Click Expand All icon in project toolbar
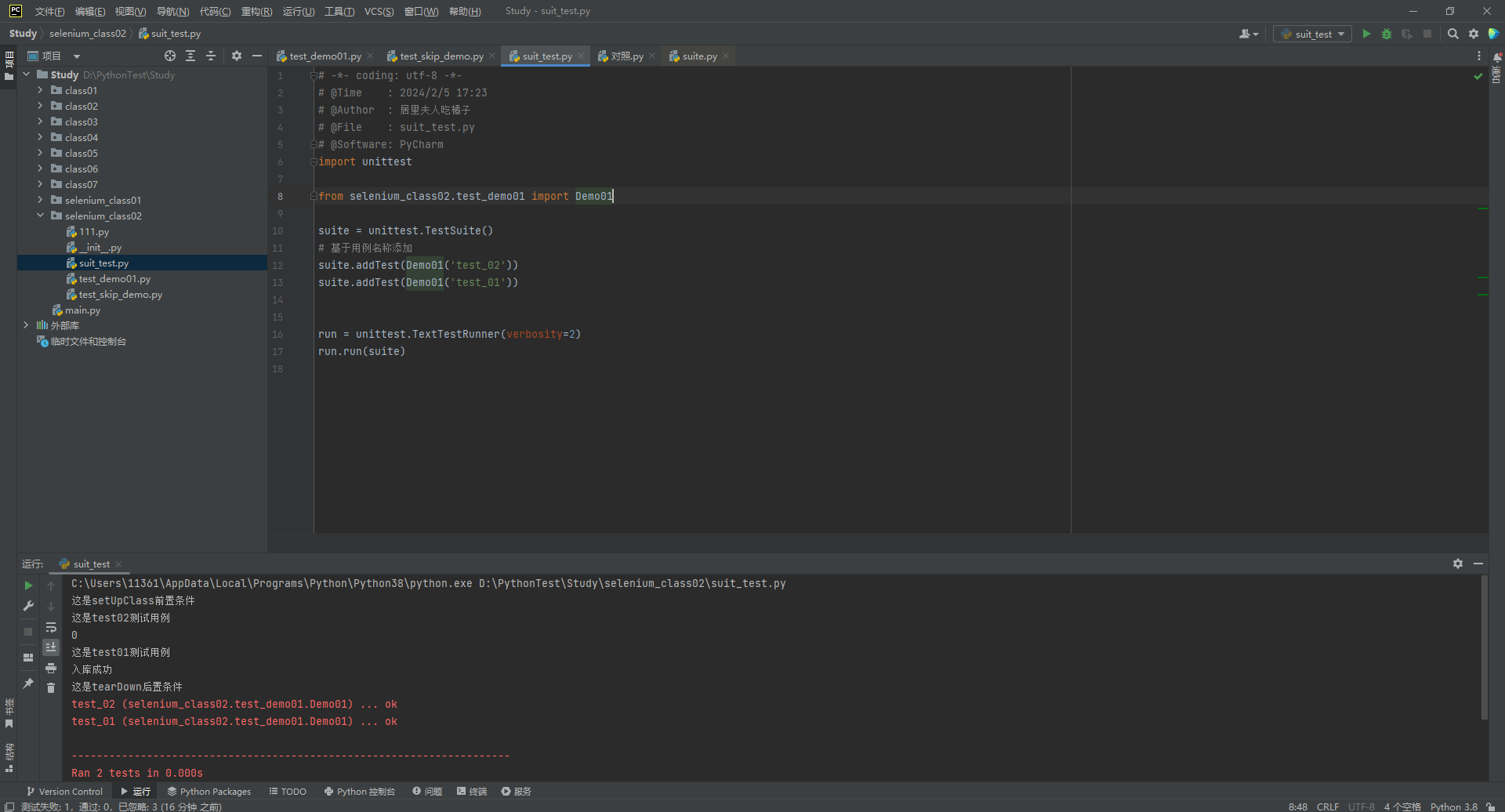This screenshot has height=812, width=1505. [190, 56]
